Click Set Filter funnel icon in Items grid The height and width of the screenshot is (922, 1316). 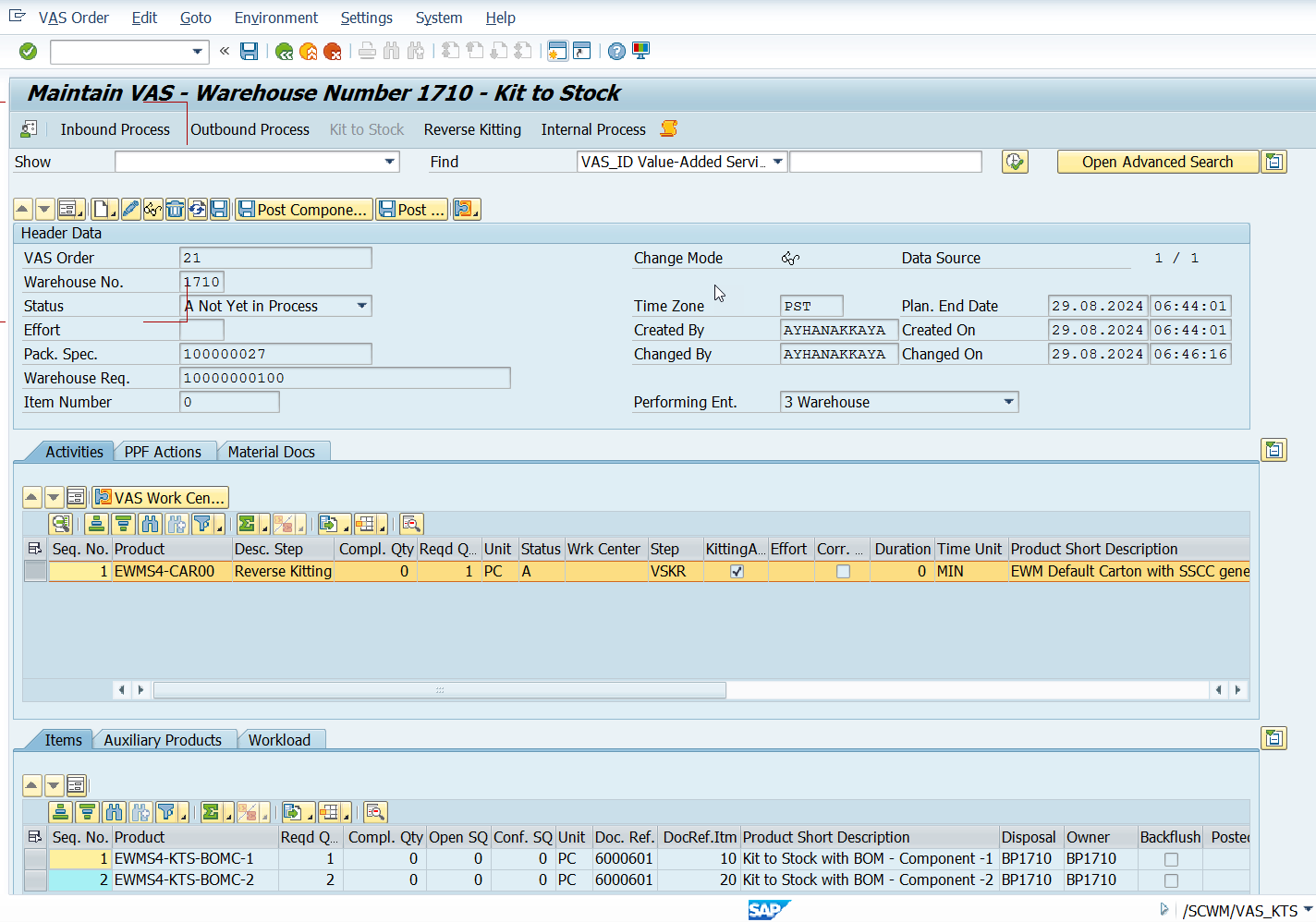point(166,812)
